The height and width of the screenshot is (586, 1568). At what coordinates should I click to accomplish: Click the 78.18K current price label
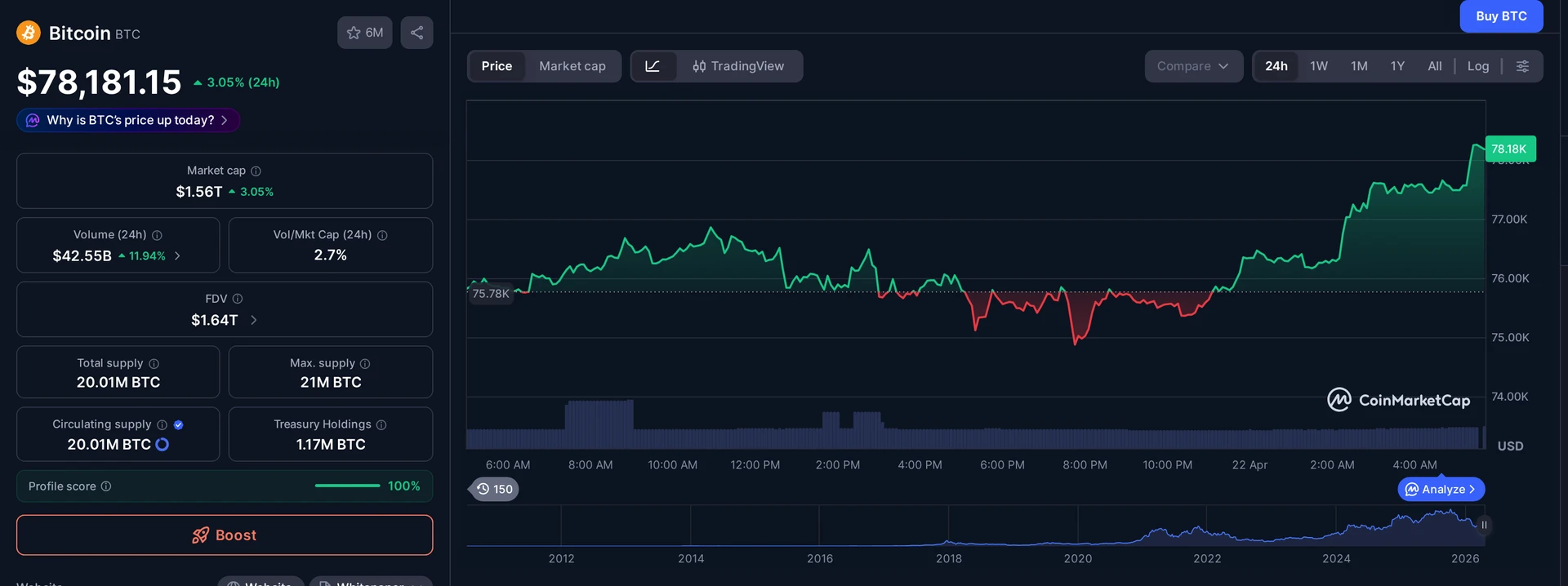click(1510, 149)
